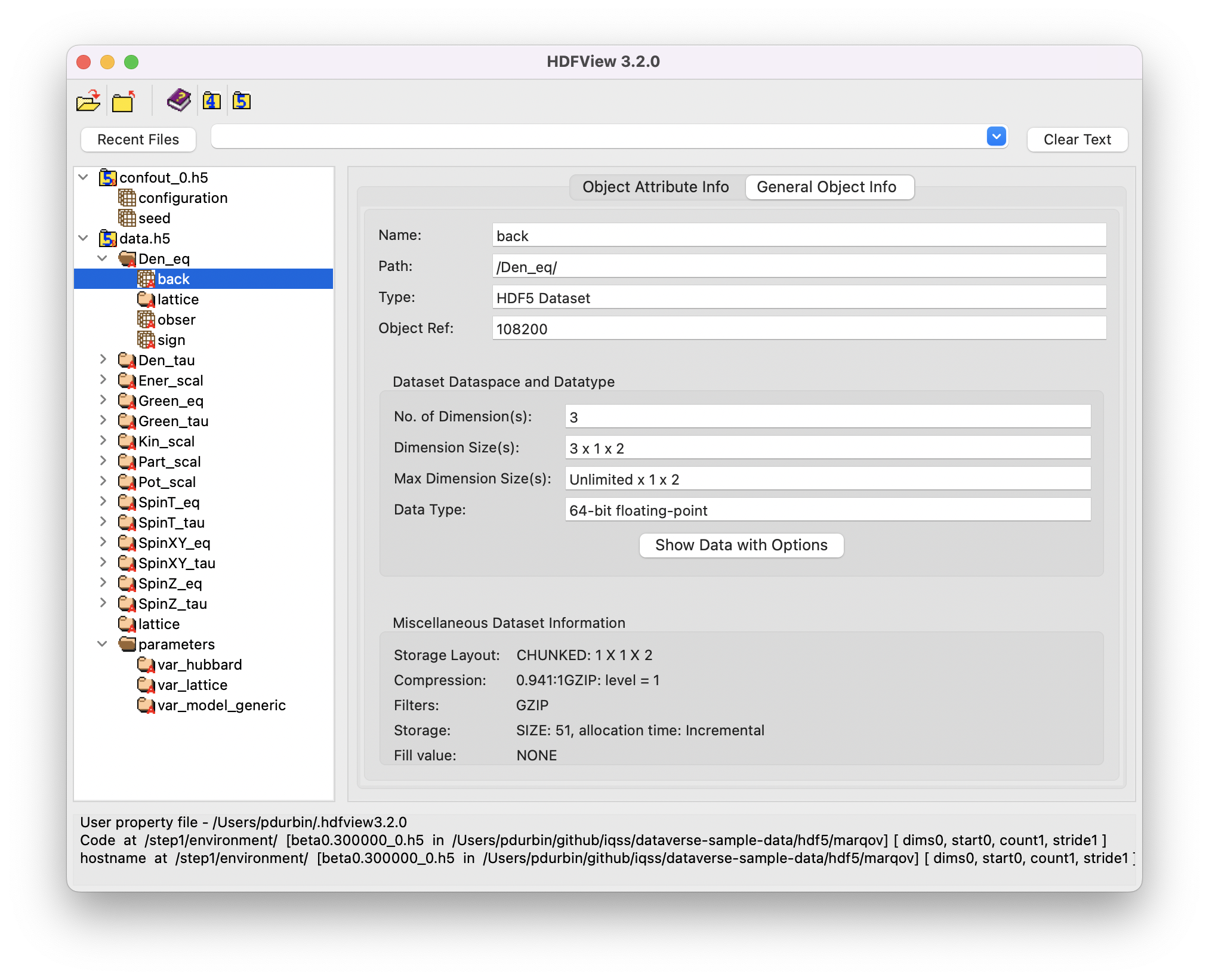Click the HDF5 library toolbar icon
The width and height of the screenshot is (1209, 980).
(242, 101)
